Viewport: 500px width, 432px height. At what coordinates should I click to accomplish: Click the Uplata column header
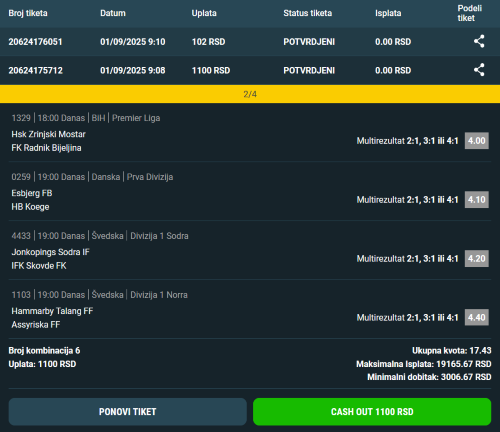point(204,13)
